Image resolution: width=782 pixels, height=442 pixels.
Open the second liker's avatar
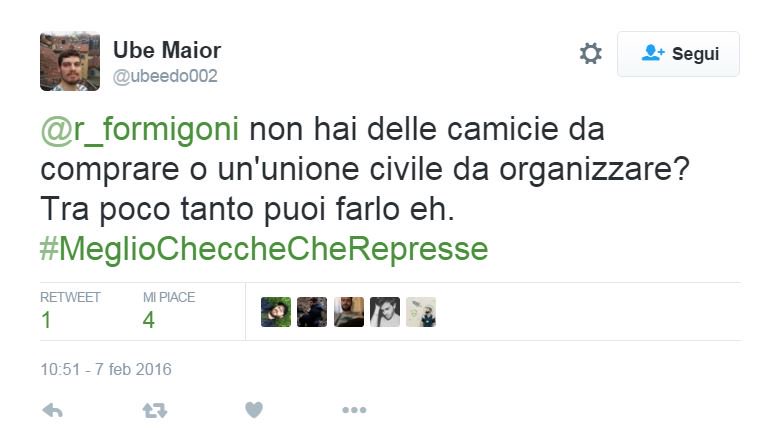point(312,312)
